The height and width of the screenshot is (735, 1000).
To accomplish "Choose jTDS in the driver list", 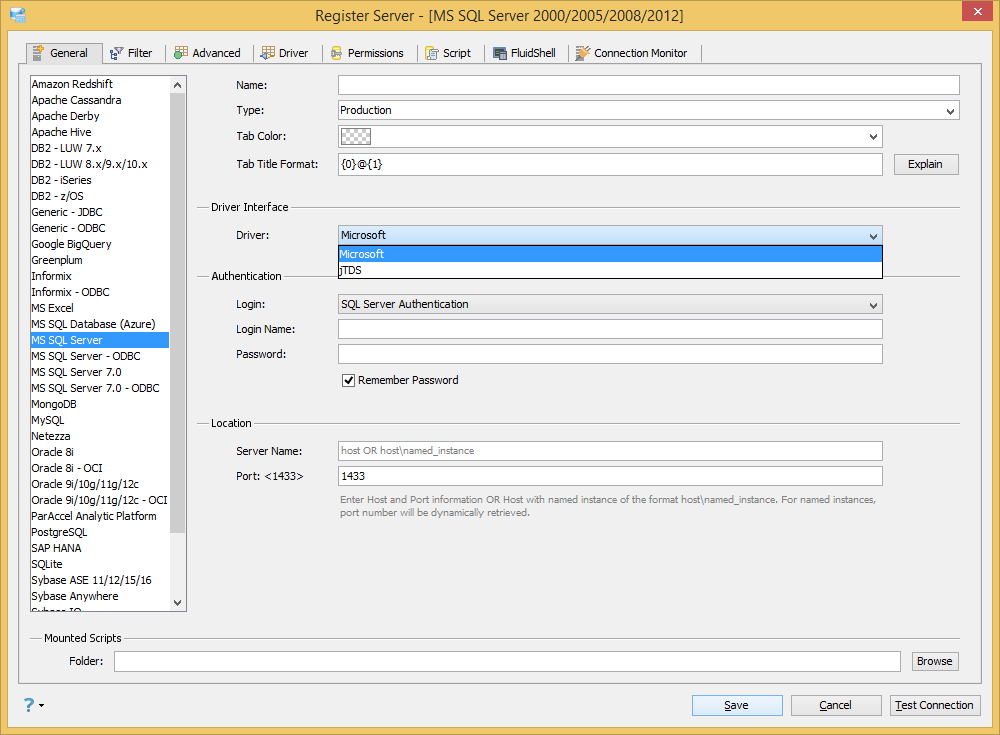I will 610,270.
